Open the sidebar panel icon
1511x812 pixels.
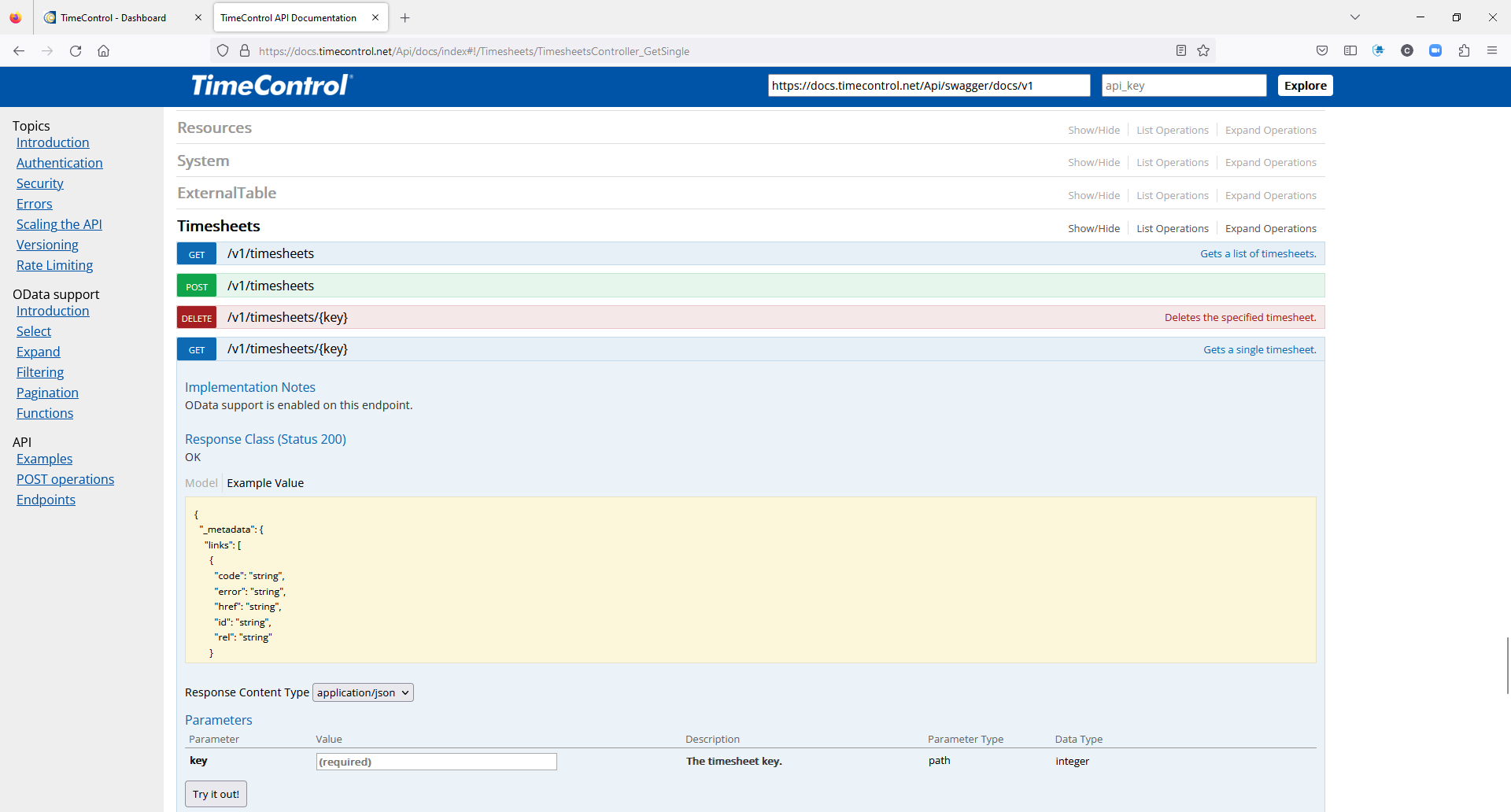coord(1350,51)
